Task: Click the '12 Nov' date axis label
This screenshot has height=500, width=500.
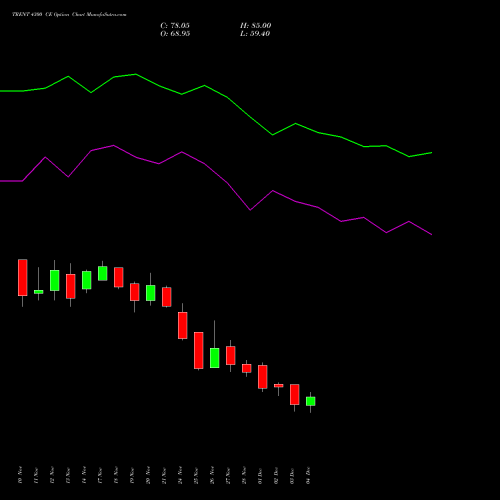Action: (x=52, y=475)
